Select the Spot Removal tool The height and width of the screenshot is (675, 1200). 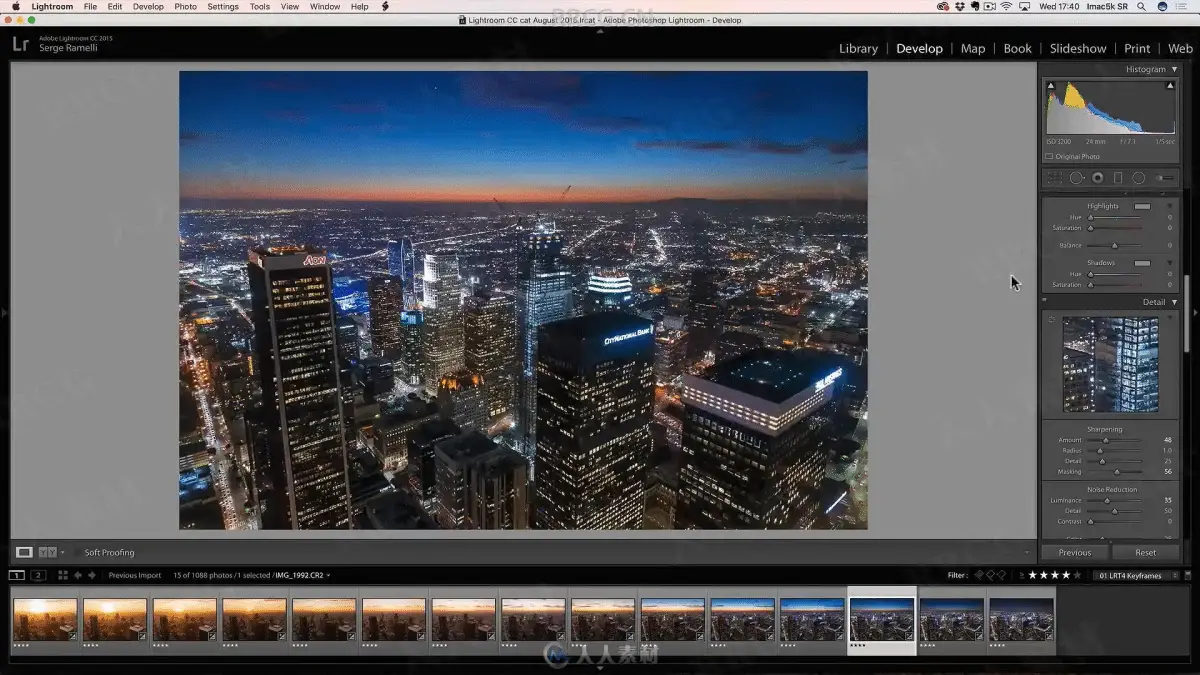pyautogui.click(x=1076, y=178)
